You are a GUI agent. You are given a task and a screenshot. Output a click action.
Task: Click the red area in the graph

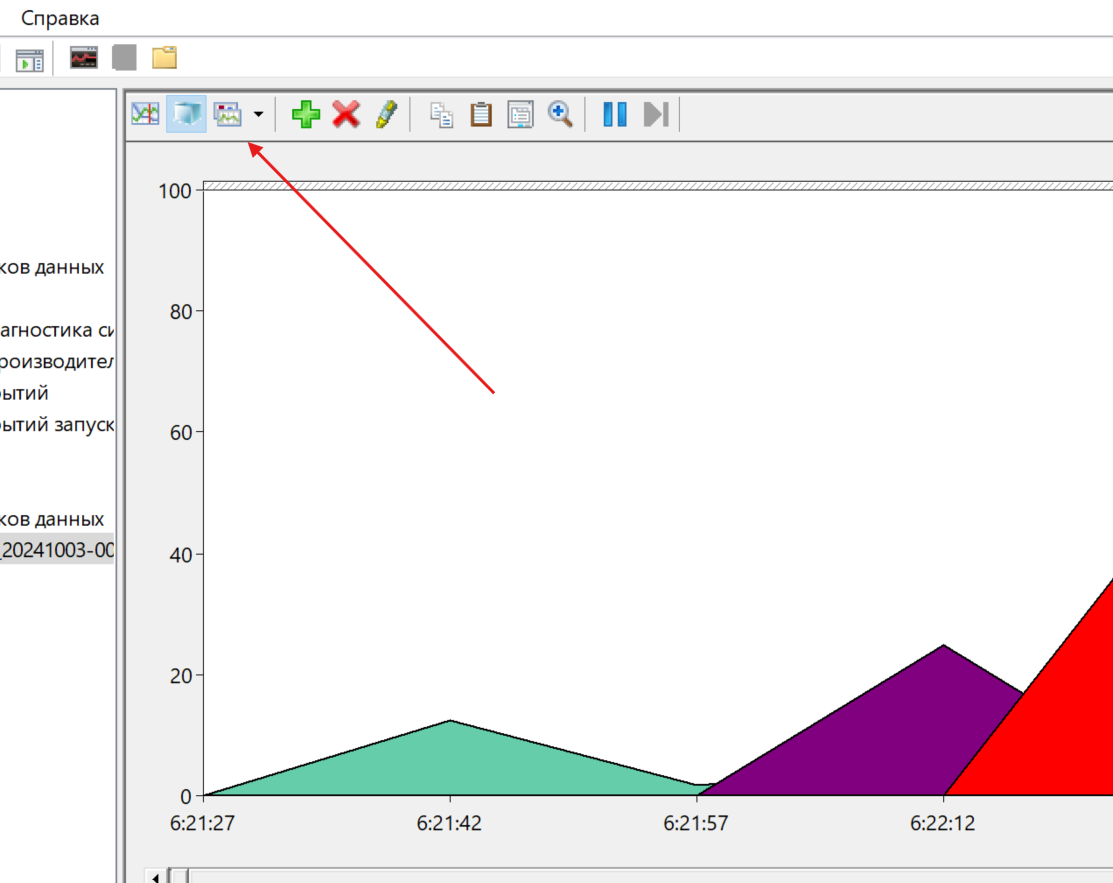pyautogui.click(x=1060, y=730)
